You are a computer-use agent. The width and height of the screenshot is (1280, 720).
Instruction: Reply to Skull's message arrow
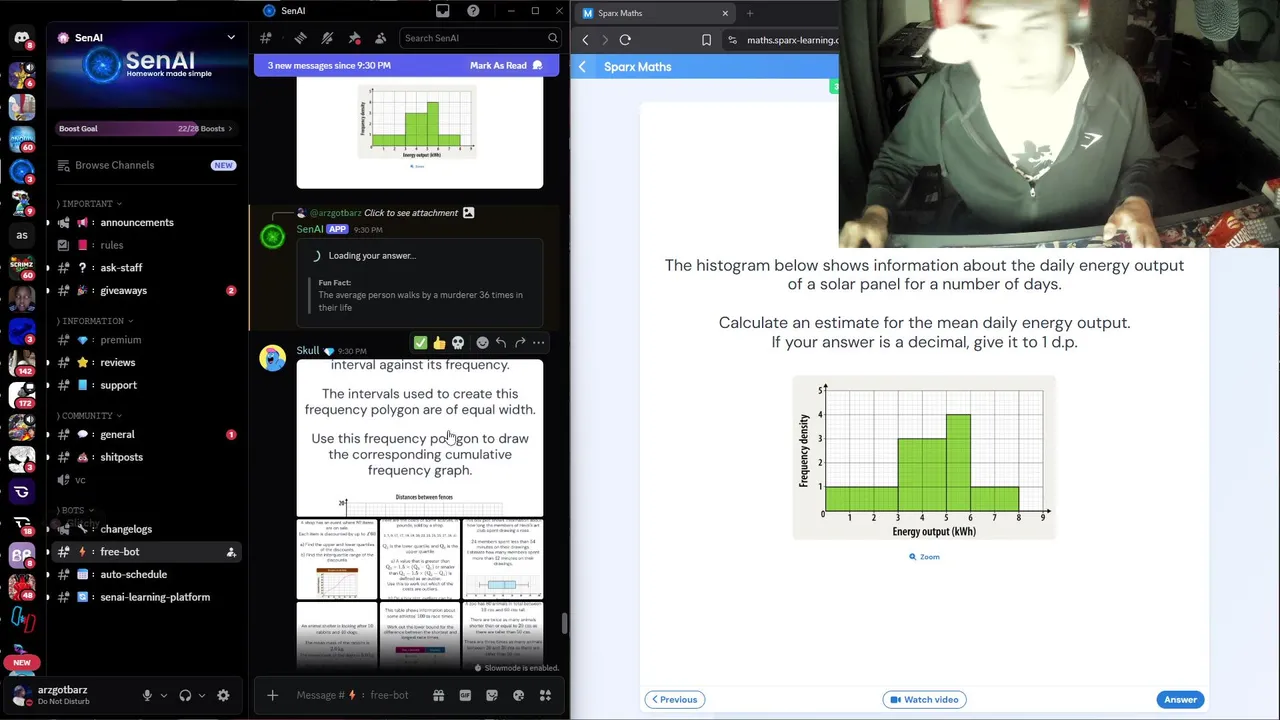pyautogui.click(x=501, y=343)
